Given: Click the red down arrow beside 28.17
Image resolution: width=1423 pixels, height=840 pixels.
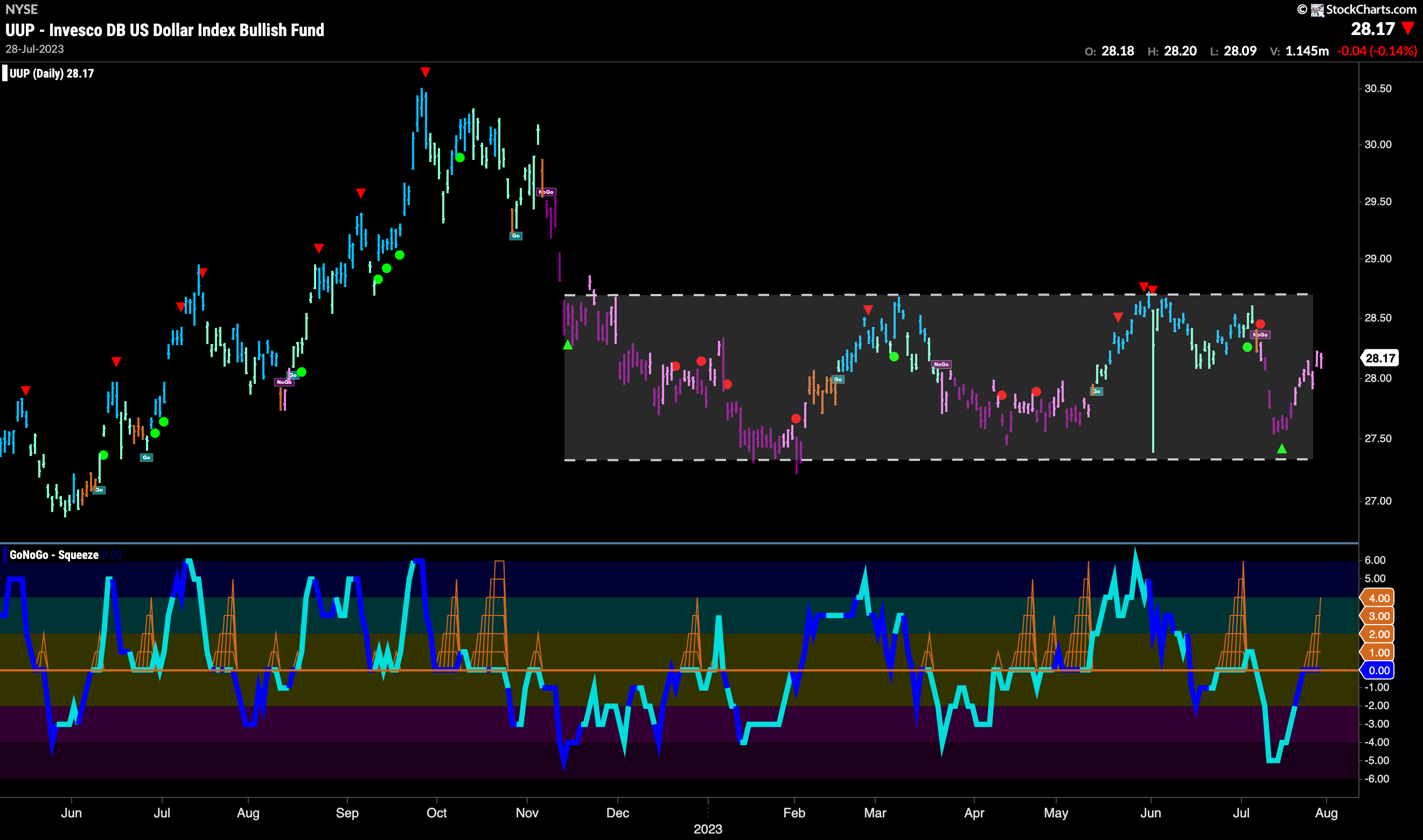Looking at the screenshot, I should (1408, 29).
